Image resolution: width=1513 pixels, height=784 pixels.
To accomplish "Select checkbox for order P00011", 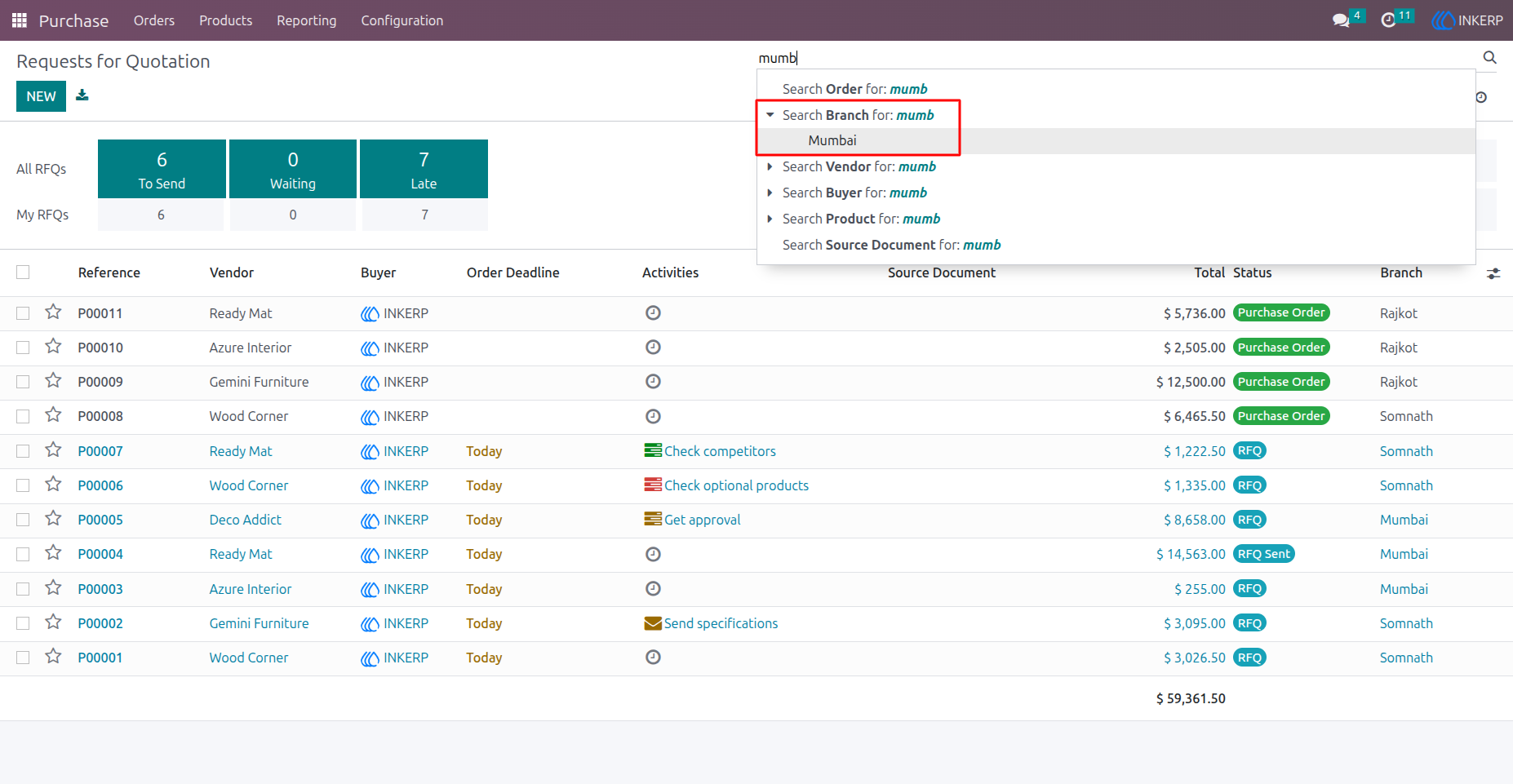I will [23, 313].
